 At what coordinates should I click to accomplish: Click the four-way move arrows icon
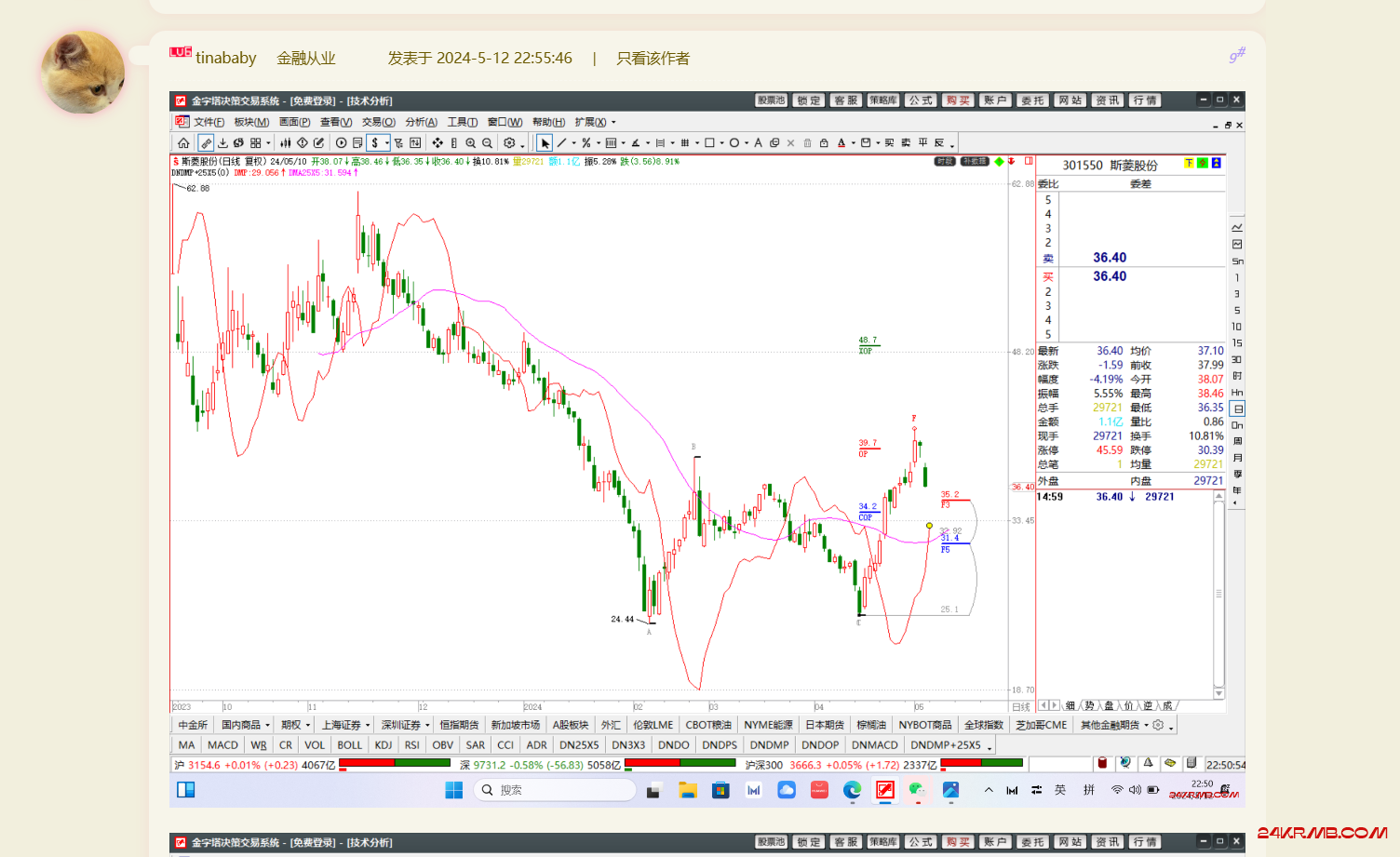[x=437, y=143]
